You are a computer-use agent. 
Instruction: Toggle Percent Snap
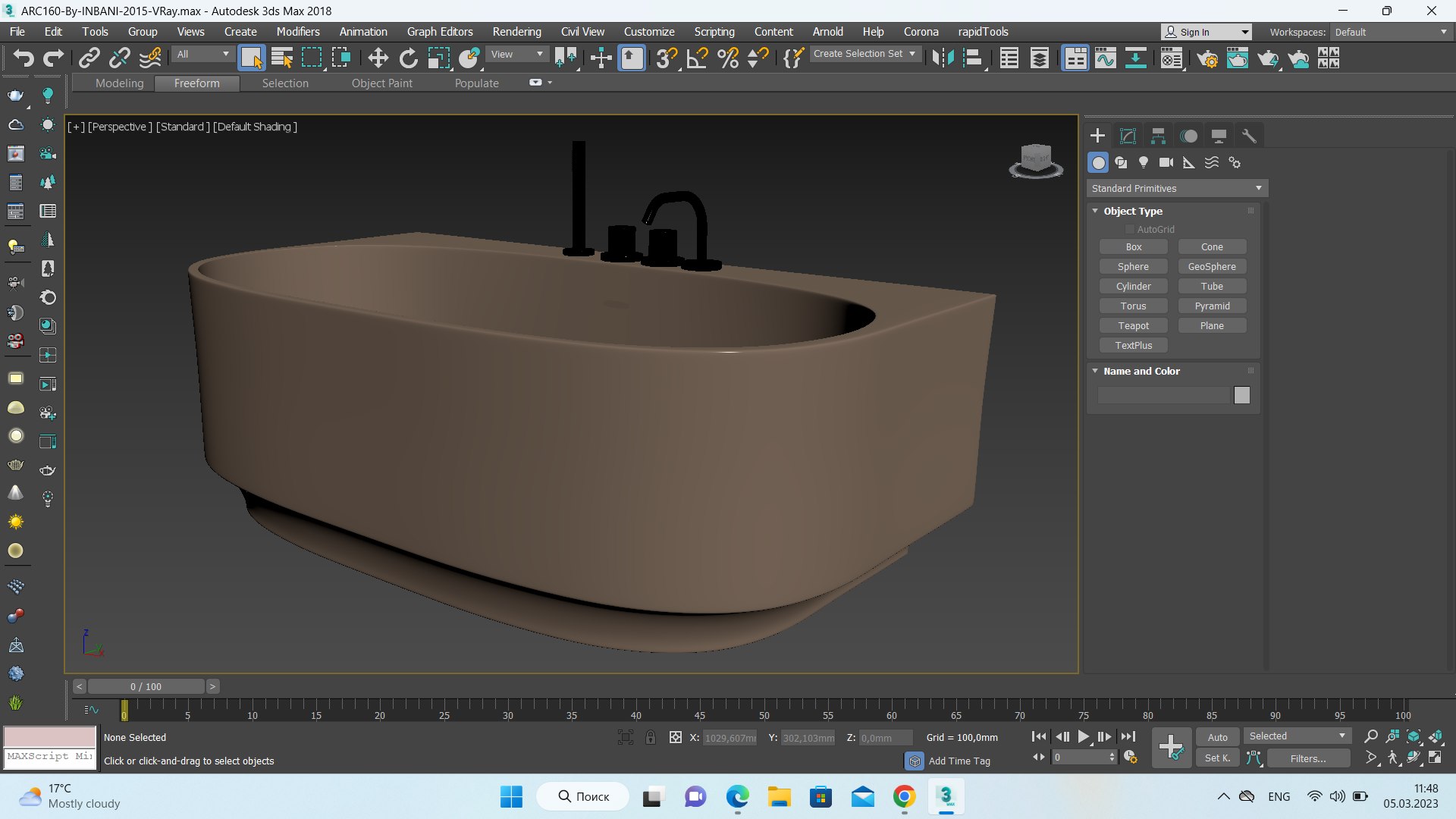pyautogui.click(x=727, y=58)
